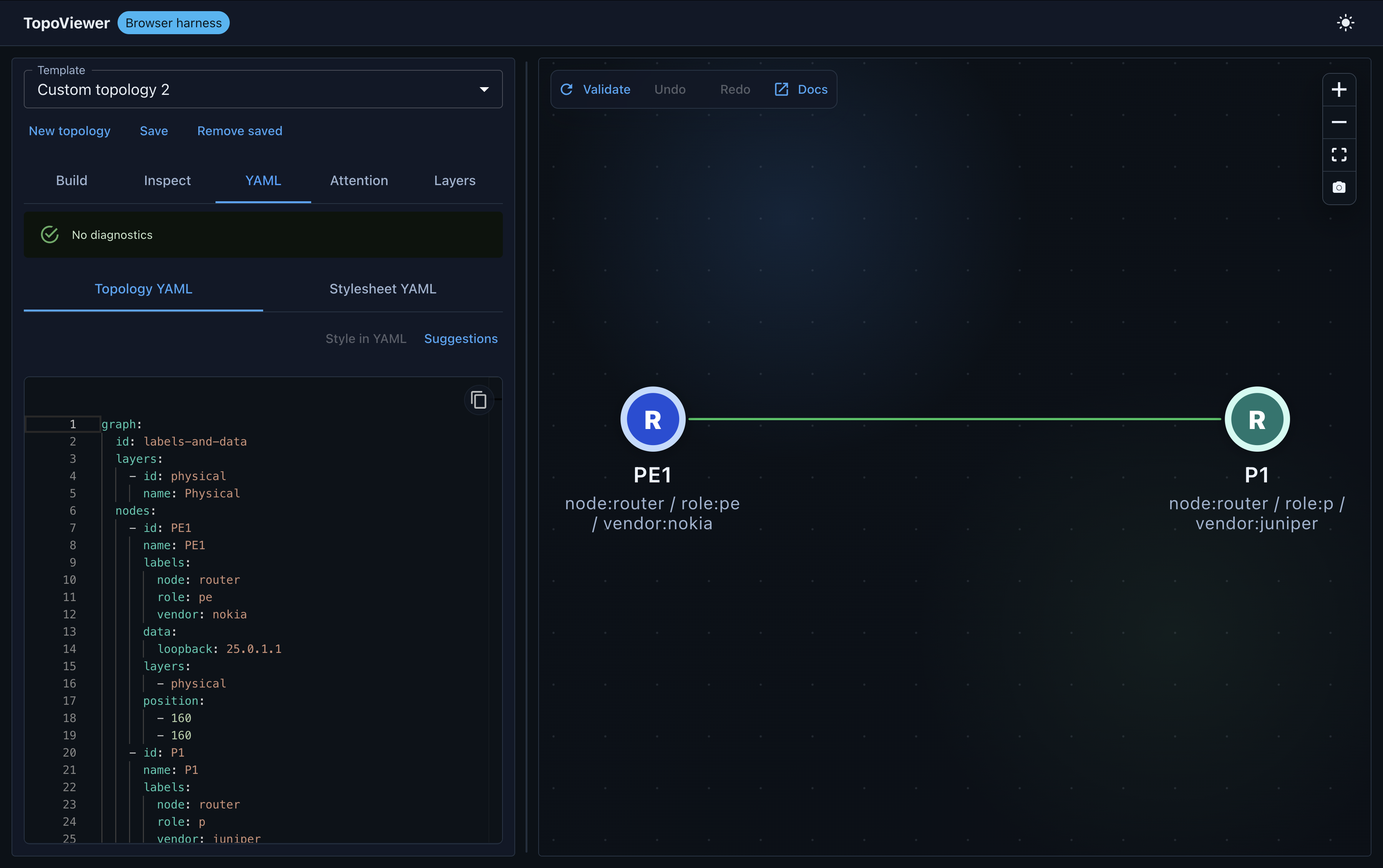1383x868 pixels.
Task: Click the Suggestions button
Action: tap(461, 339)
